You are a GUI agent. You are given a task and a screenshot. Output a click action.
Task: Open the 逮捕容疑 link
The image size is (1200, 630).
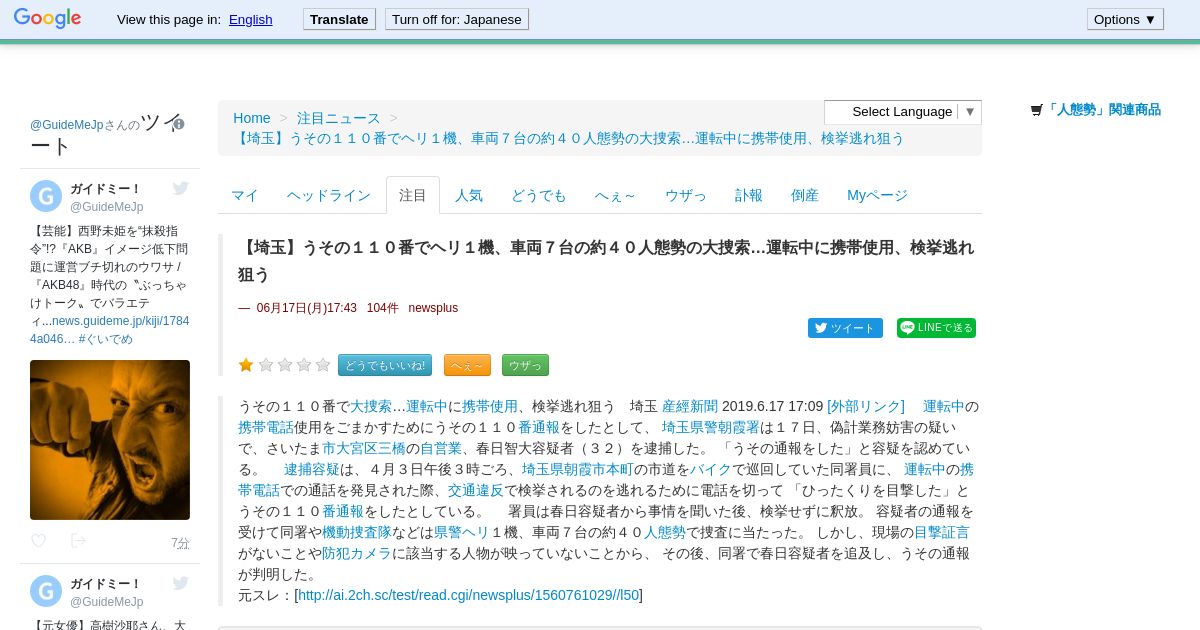pyautogui.click(x=312, y=469)
